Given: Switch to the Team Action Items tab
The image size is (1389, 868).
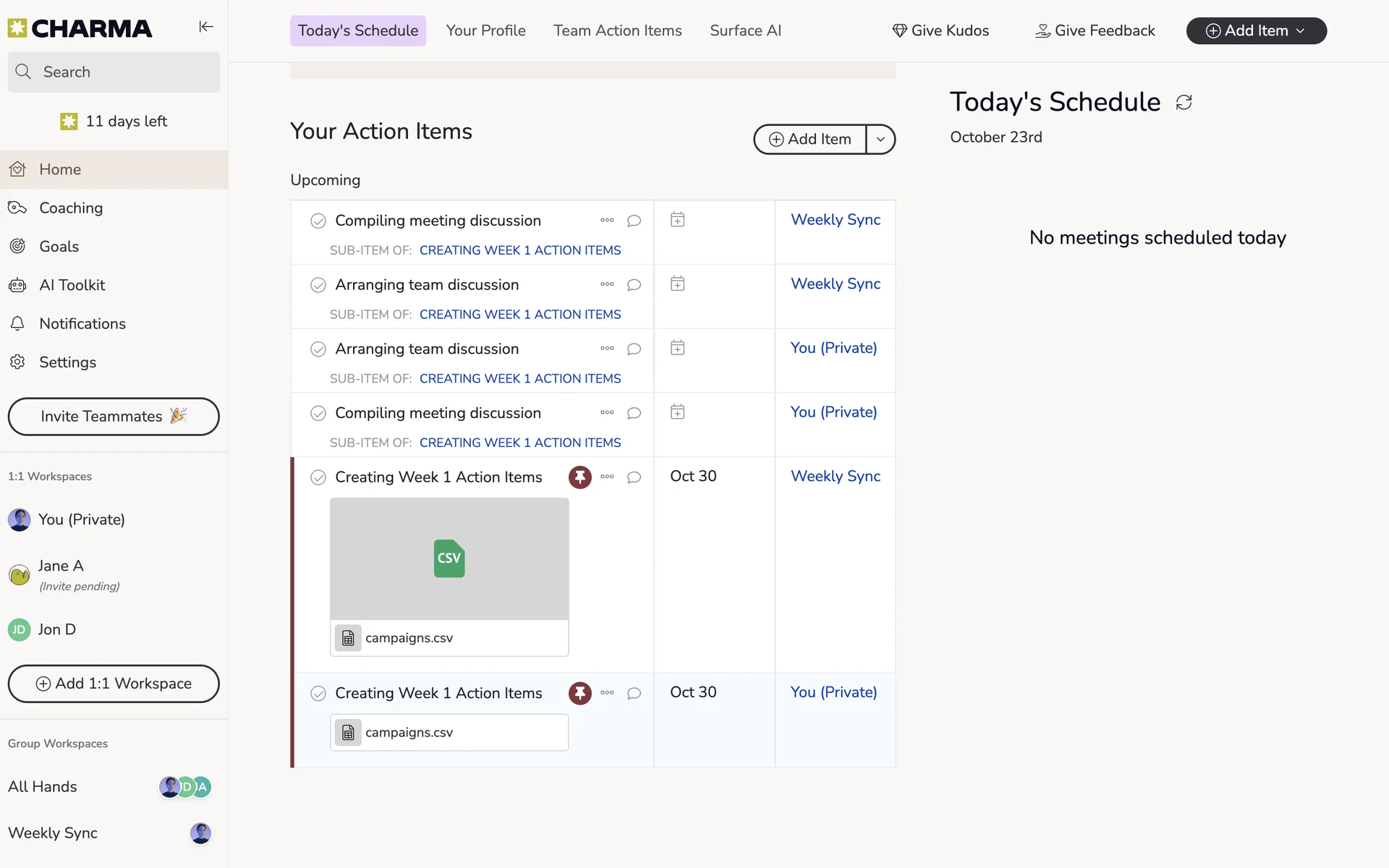Looking at the screenshot, I should 617,30.
